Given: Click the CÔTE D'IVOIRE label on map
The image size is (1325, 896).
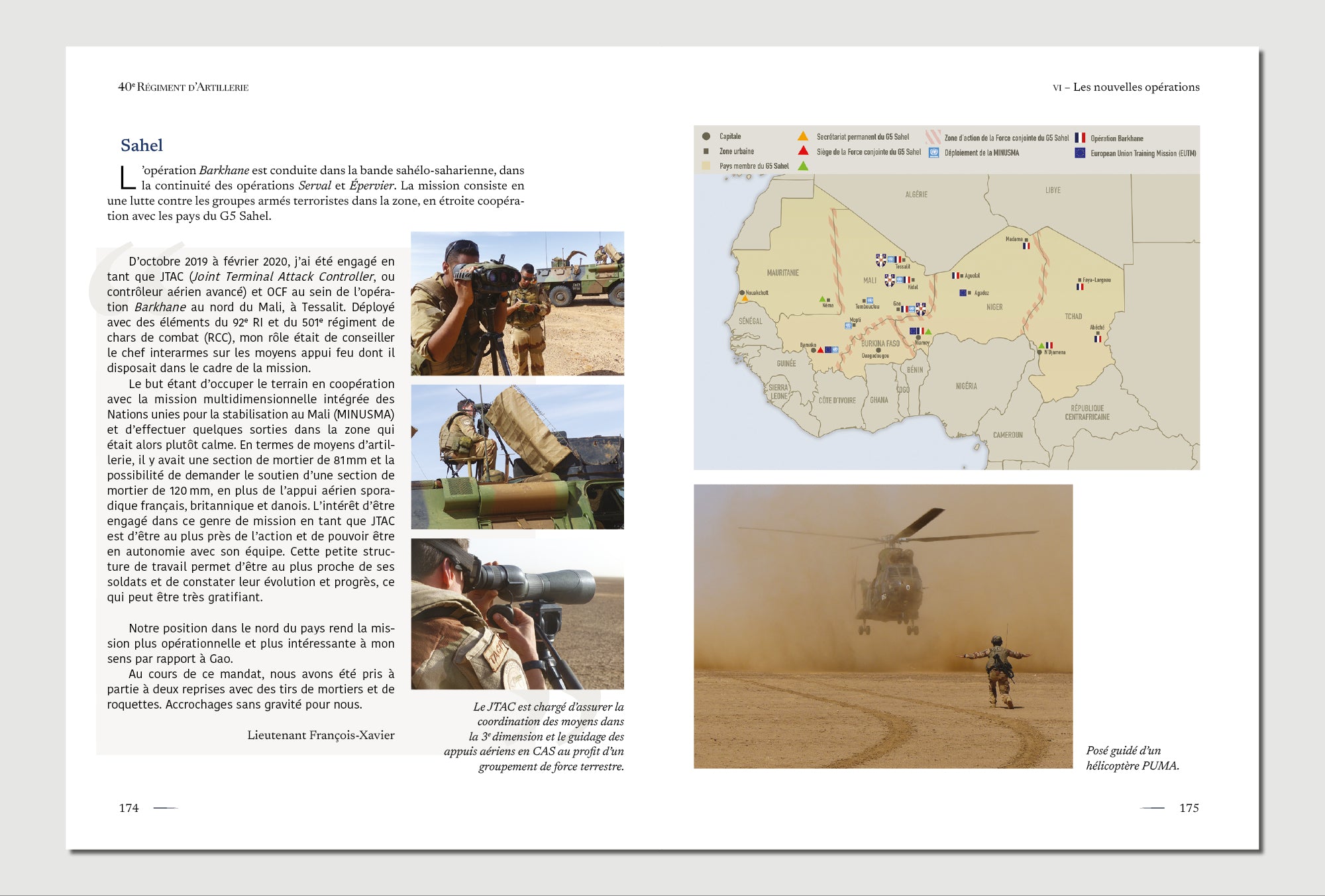Looking at the screenshot, I should pos(837,401).
